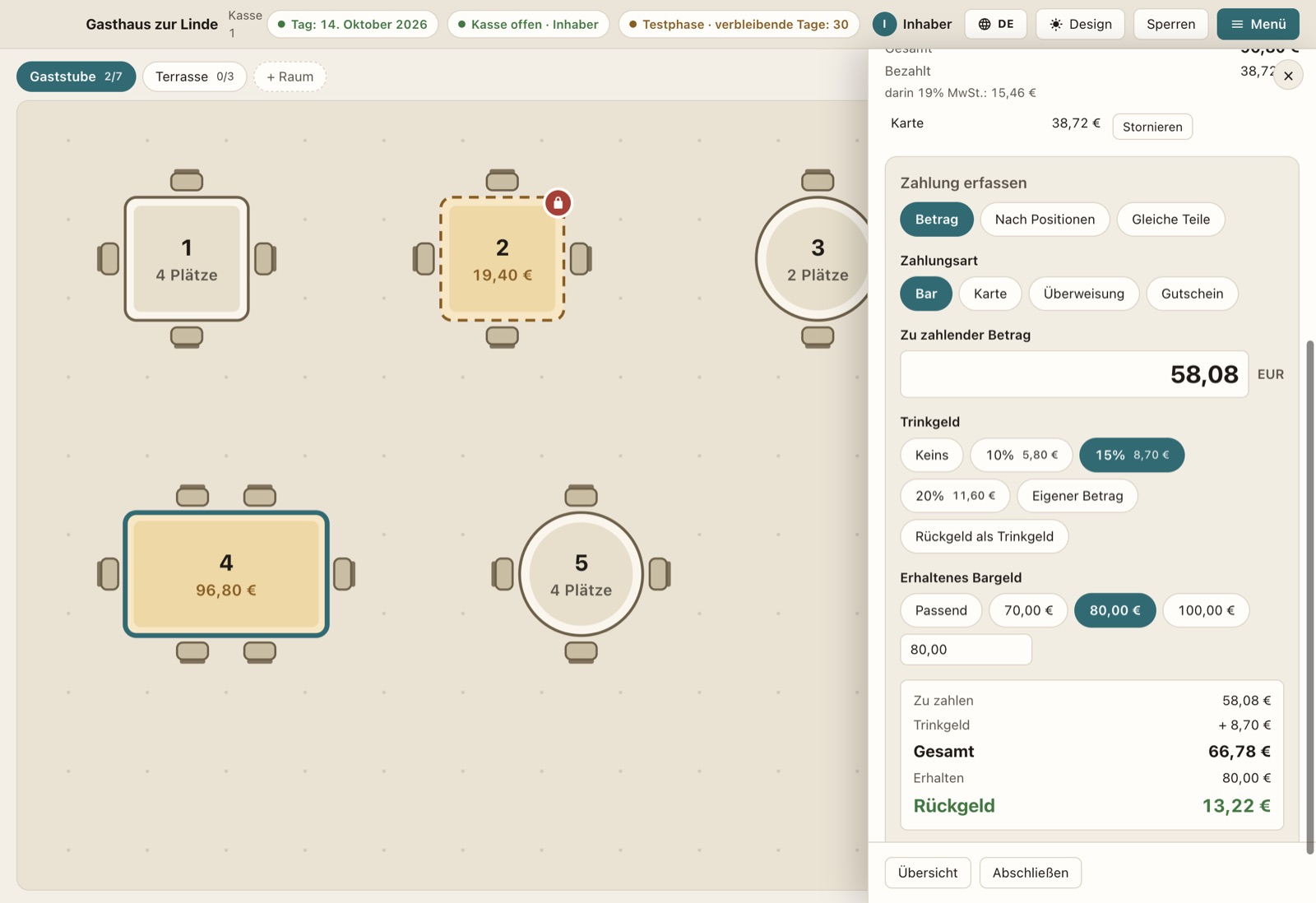
Task: Switch to Terrasse room tab
Action: coord(194,76)
